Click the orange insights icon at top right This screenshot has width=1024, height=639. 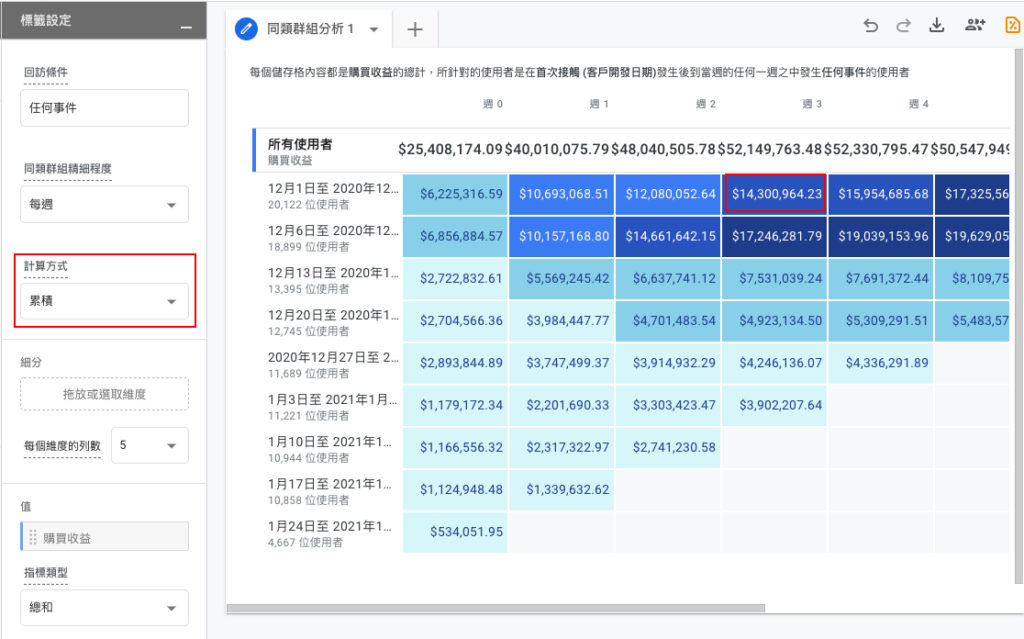1012,25
